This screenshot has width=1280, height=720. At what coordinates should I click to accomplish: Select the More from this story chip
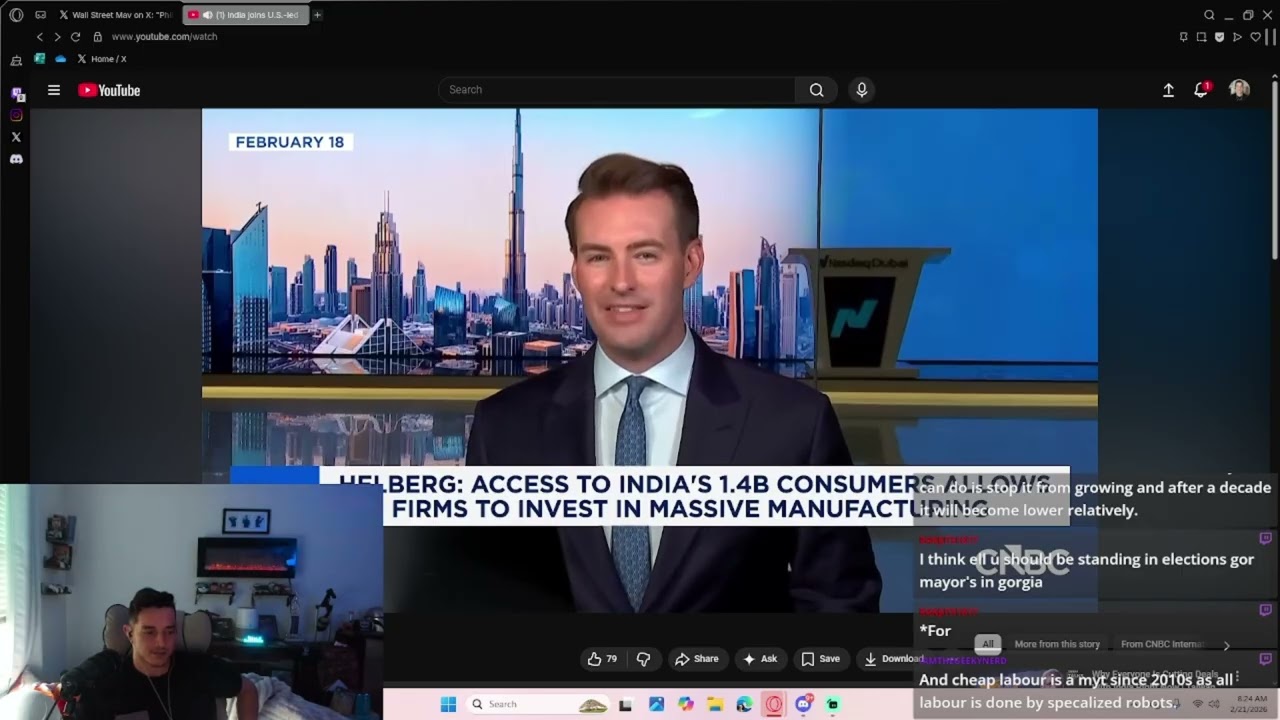coord(1057,644)
